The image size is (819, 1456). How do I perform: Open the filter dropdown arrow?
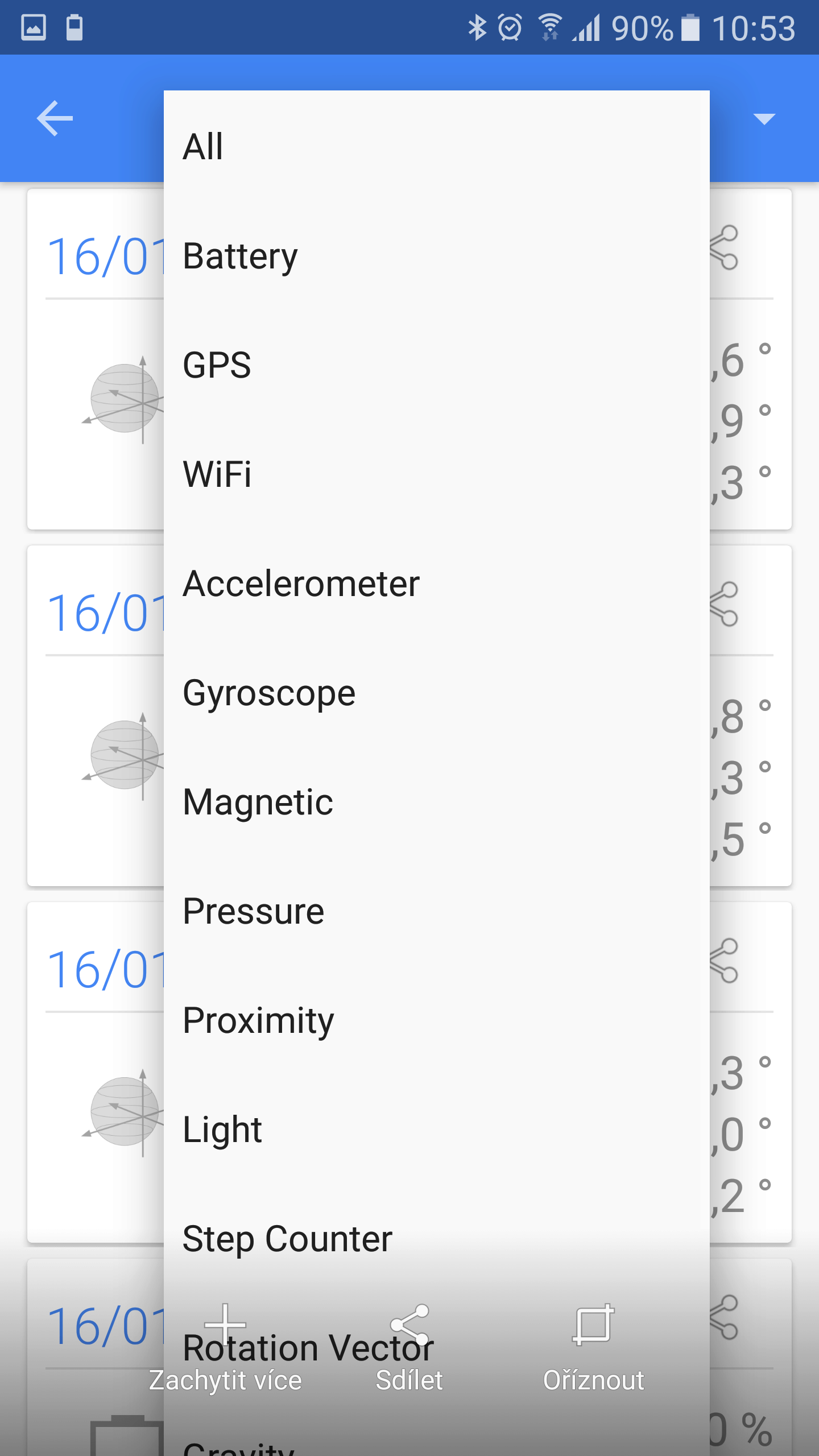764,118
